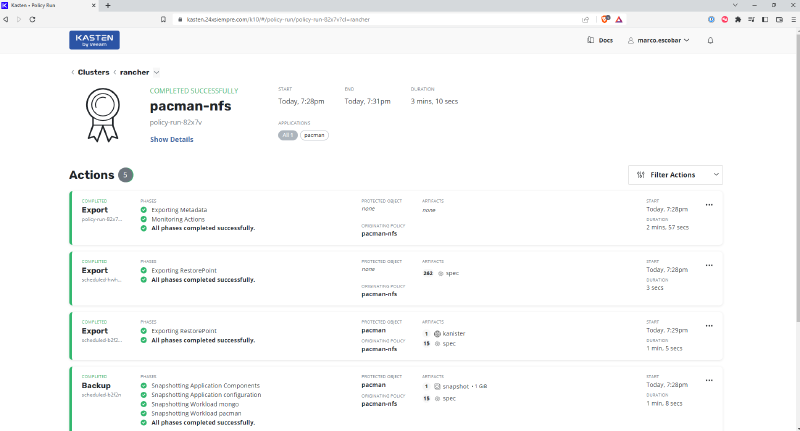Viewport: 800px width, 431px height.
Task: Open the blue 1Password extension icon
Action: coord(711,19)
